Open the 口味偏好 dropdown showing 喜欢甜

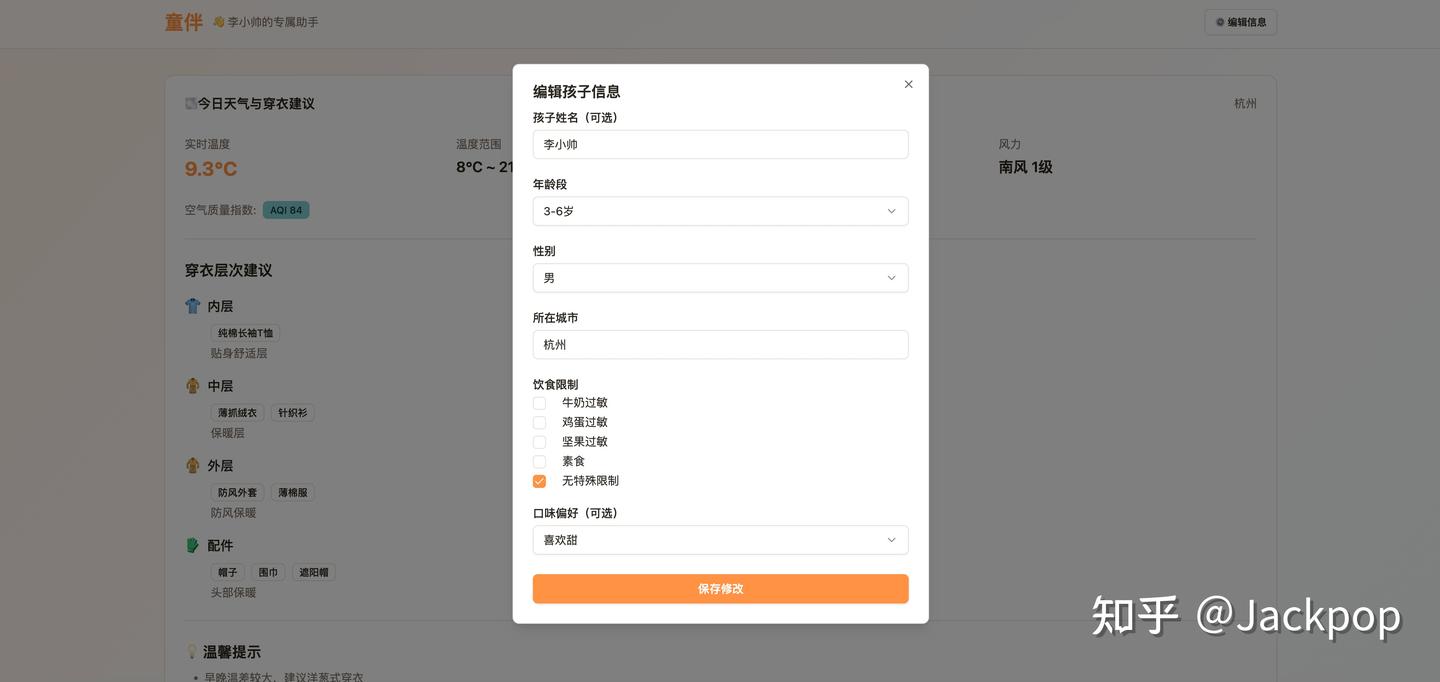pyautogui.click(x=720, y=539)
